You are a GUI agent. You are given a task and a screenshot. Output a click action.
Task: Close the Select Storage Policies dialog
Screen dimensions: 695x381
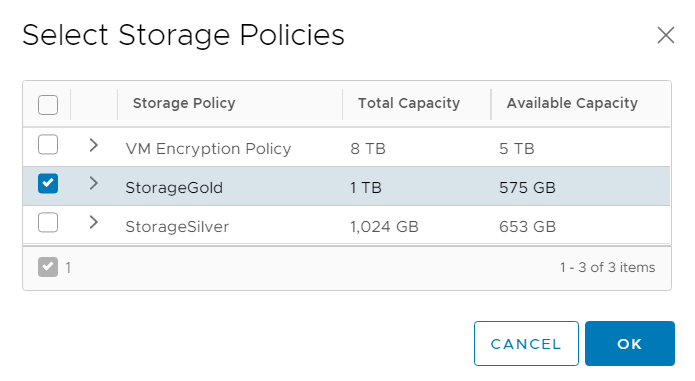(665, 35)
